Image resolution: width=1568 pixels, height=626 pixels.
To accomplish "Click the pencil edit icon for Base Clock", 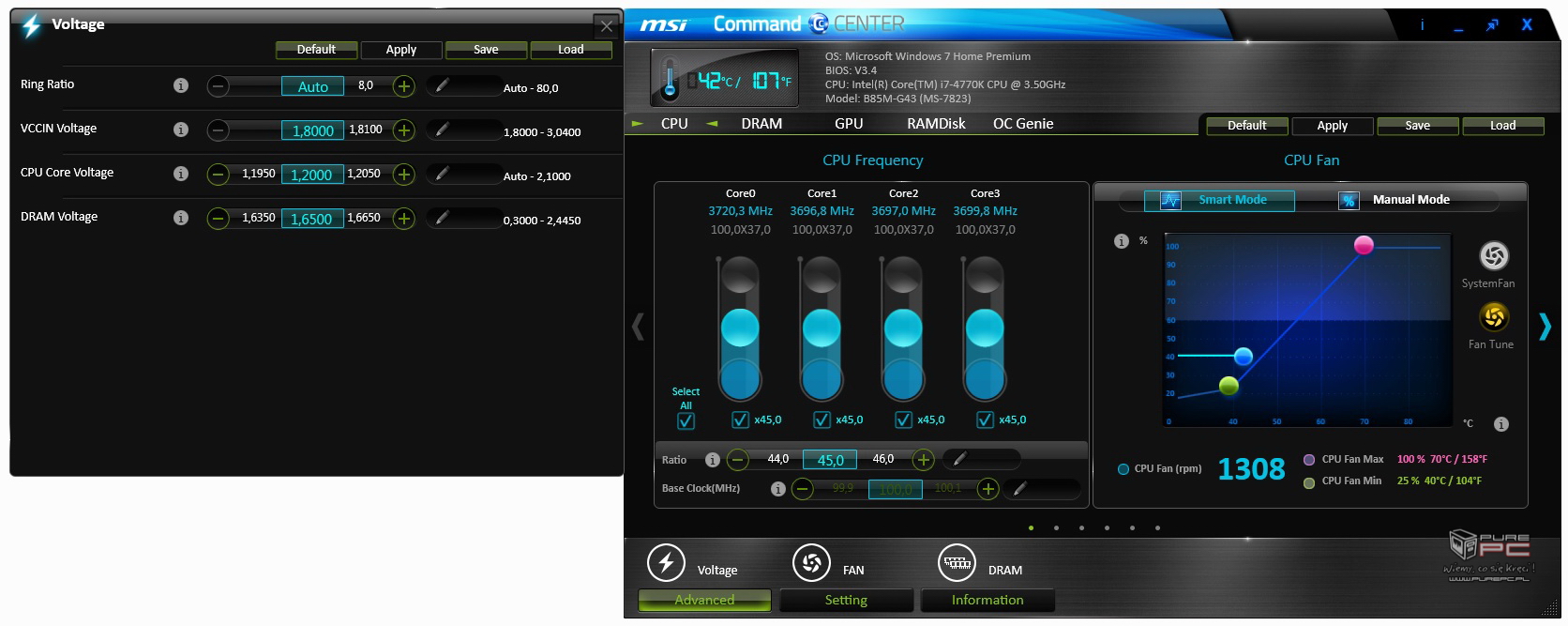I will tap(1020, 488).
